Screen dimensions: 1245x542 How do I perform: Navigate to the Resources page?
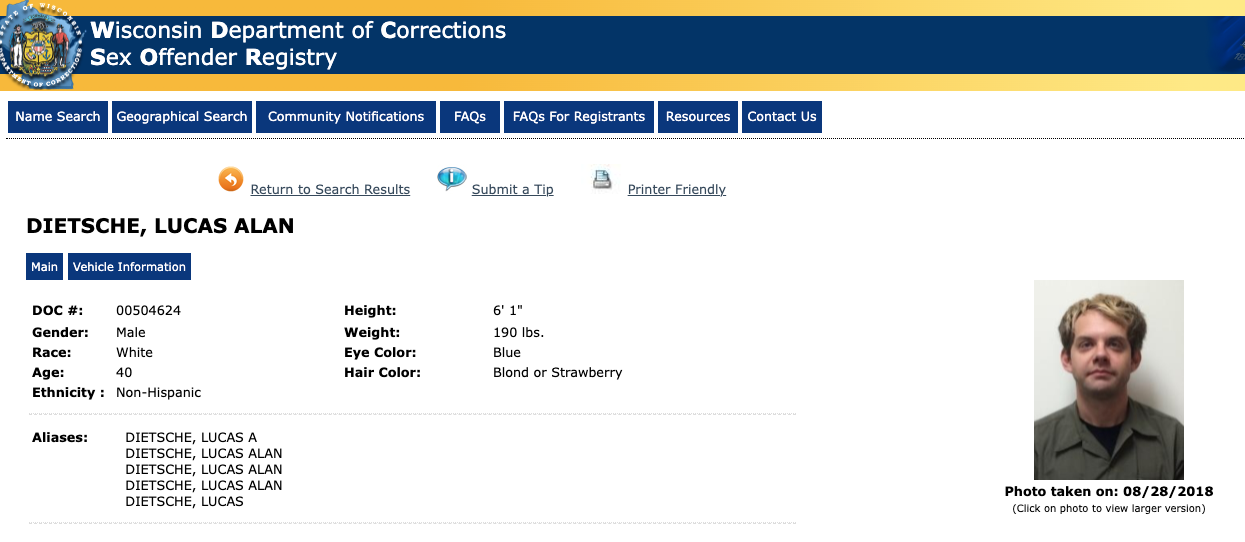coord(698,117)
